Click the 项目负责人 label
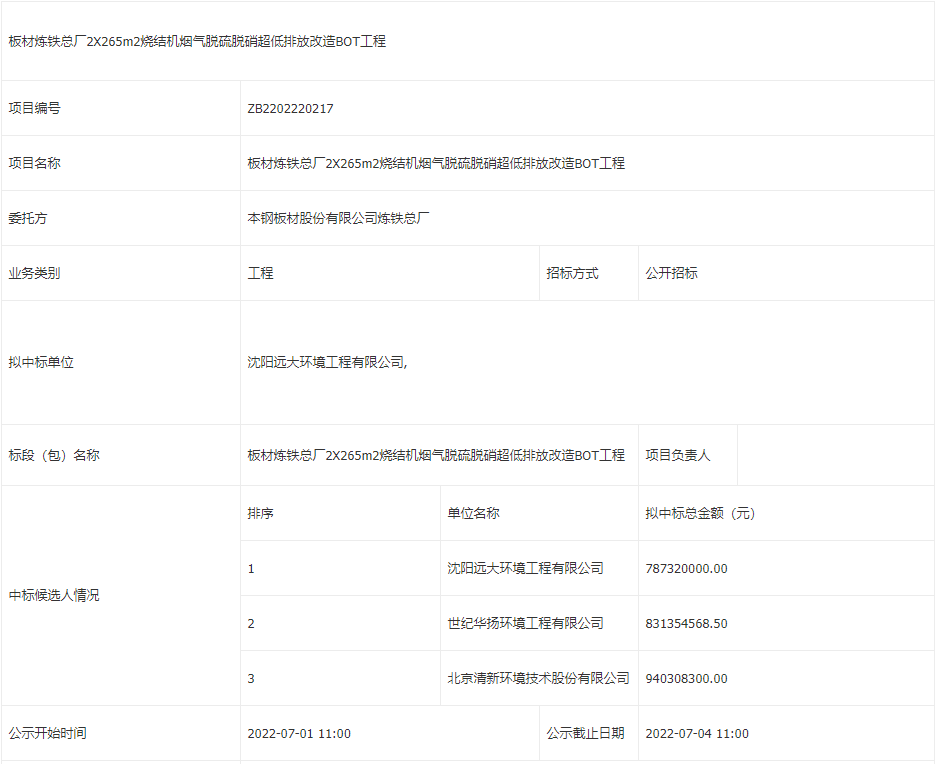Screen dimensions: 935x764 click(678, 455)
